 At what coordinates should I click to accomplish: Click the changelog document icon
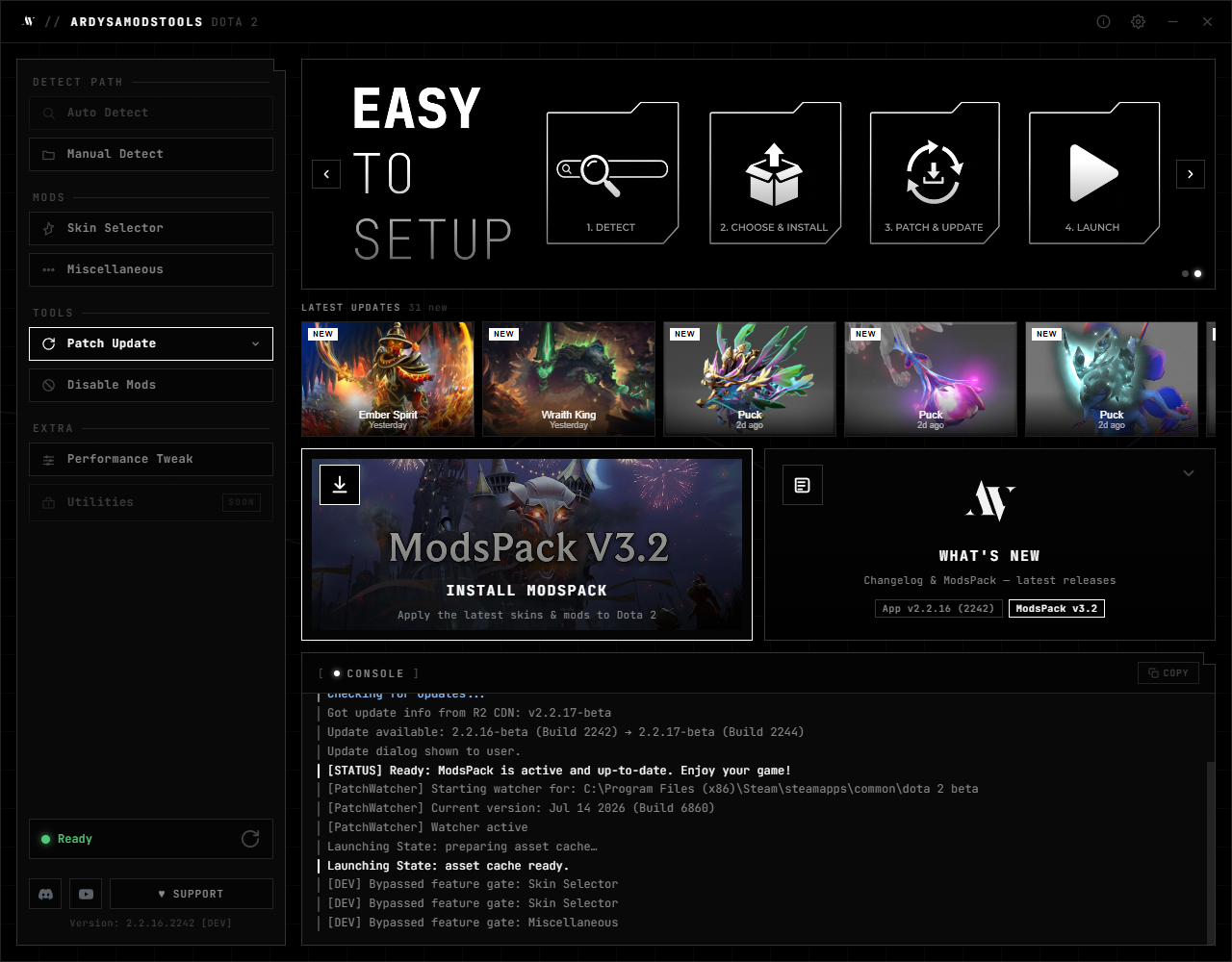click(803, 485)
